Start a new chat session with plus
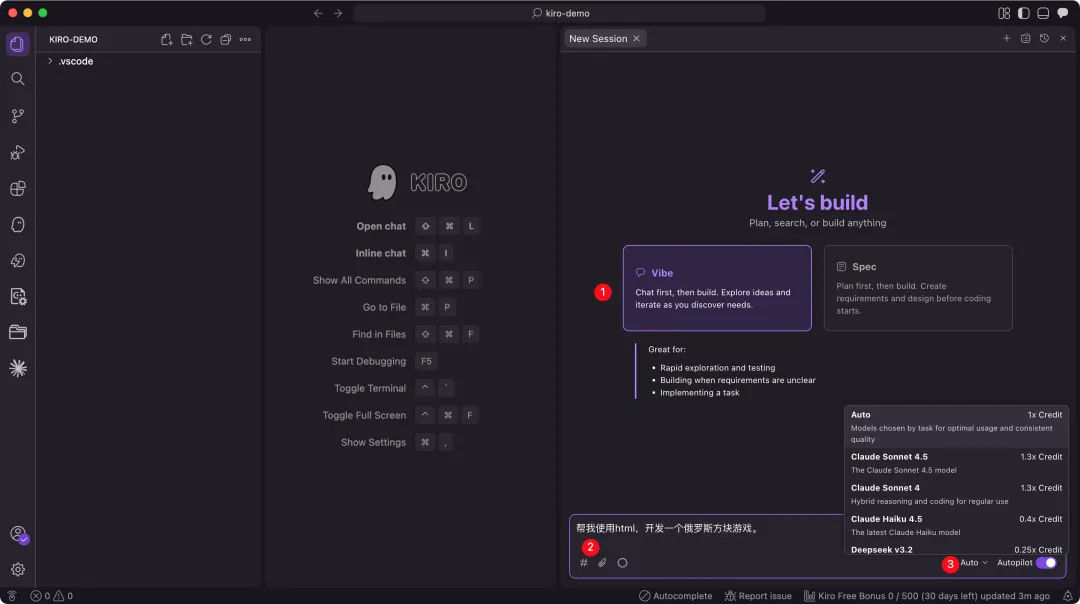 tap(1006, 39)
